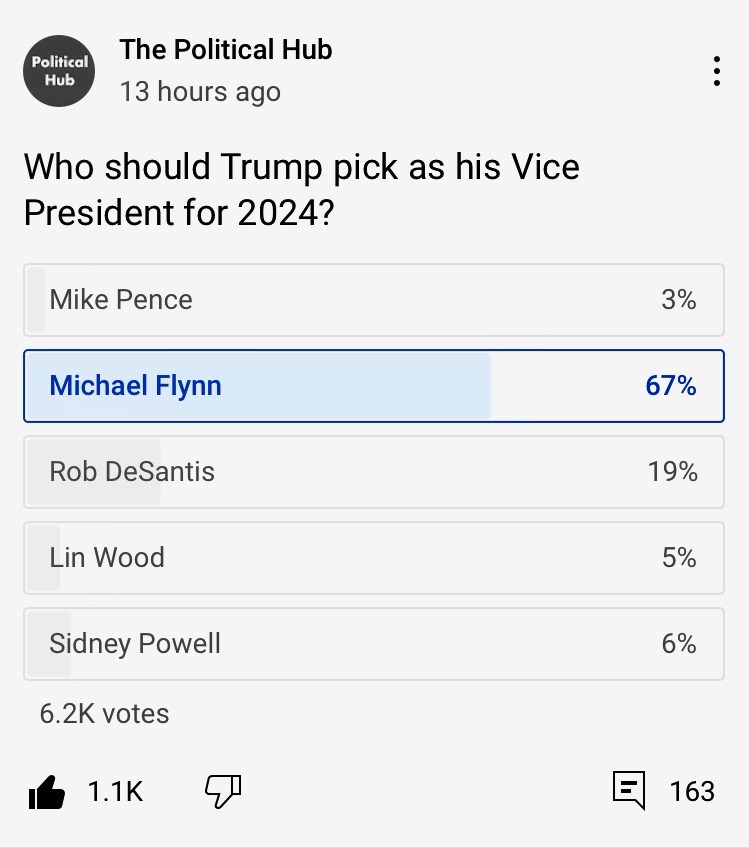Click the 5% result beside Lin Wood
Viewport: 749px width, 848px height.
point(678,557)
